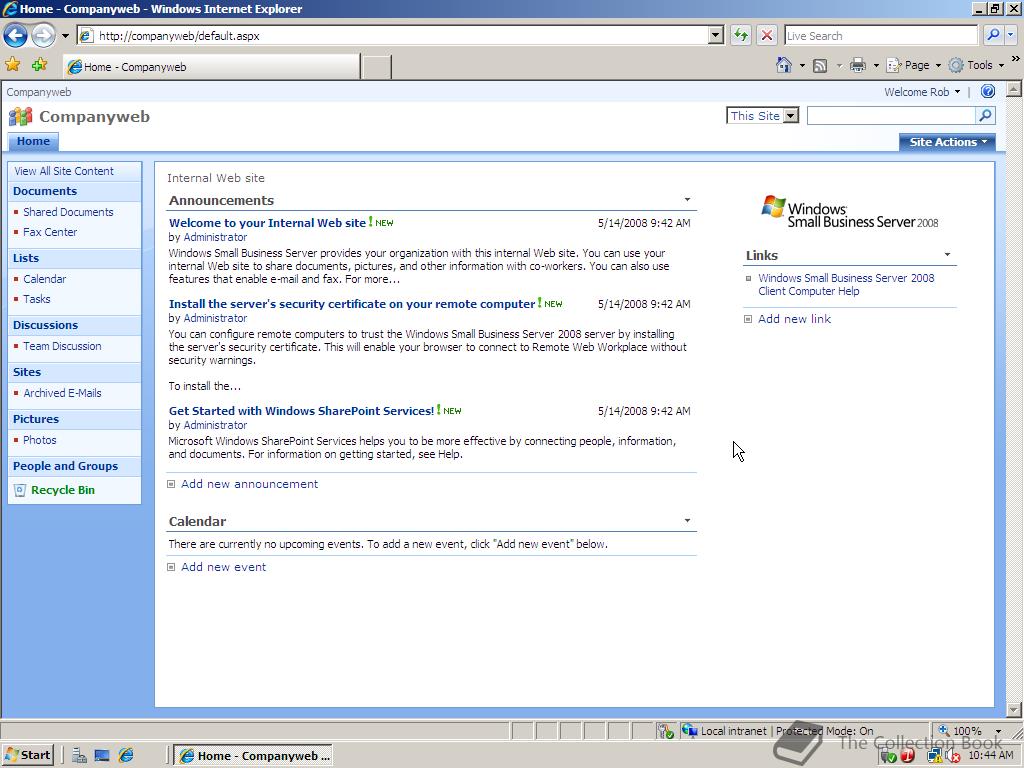Open the This Site search scope dropdown
The image size is (1024, 768).
790,116
